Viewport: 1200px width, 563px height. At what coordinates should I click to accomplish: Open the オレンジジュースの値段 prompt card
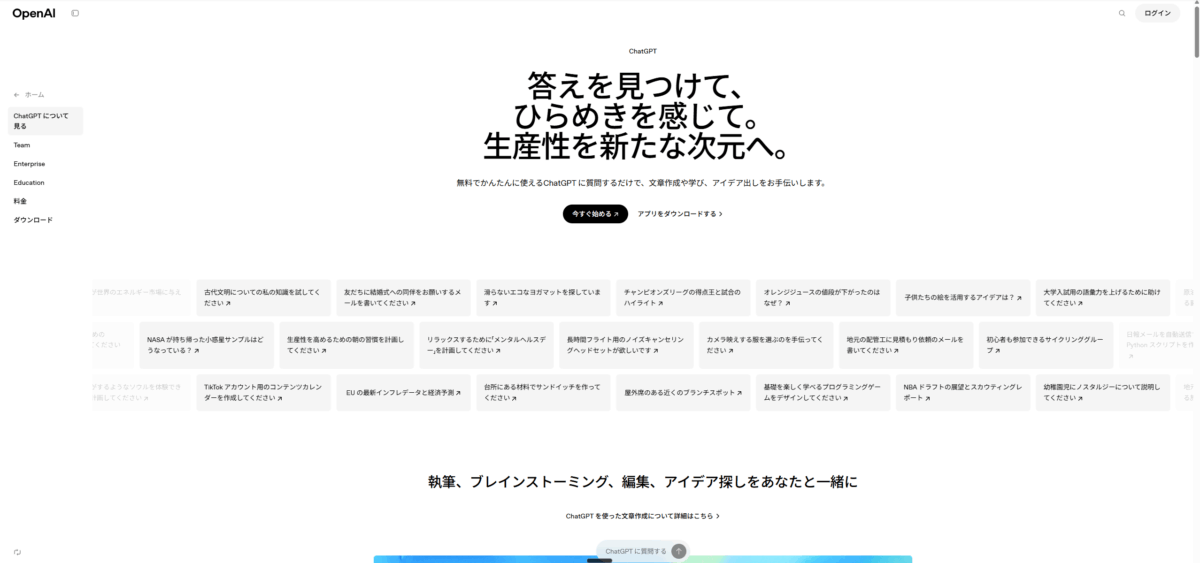pos(823,297)
